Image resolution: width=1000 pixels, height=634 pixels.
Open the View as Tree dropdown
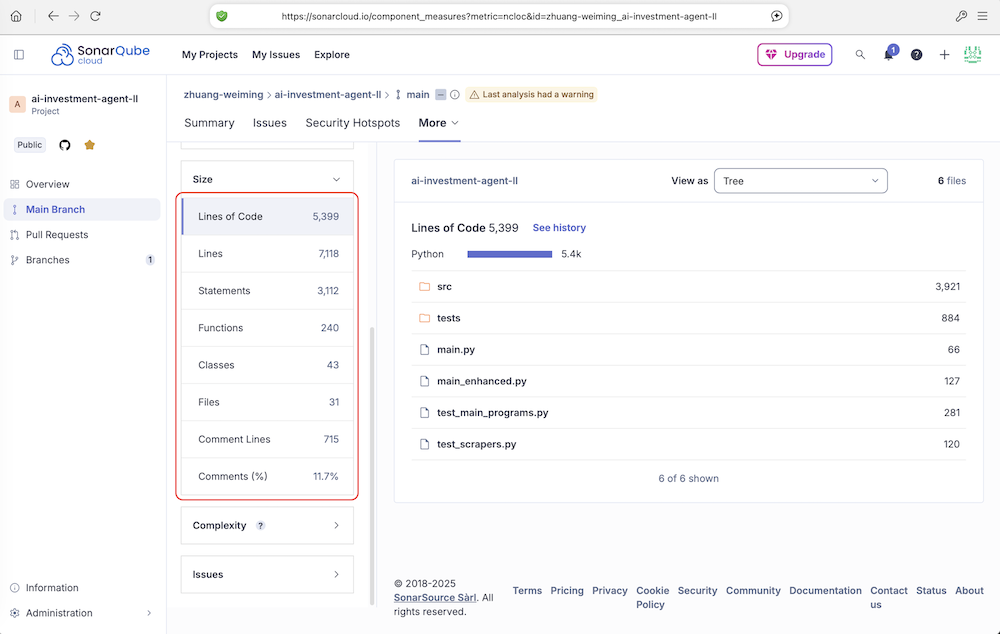800,181
